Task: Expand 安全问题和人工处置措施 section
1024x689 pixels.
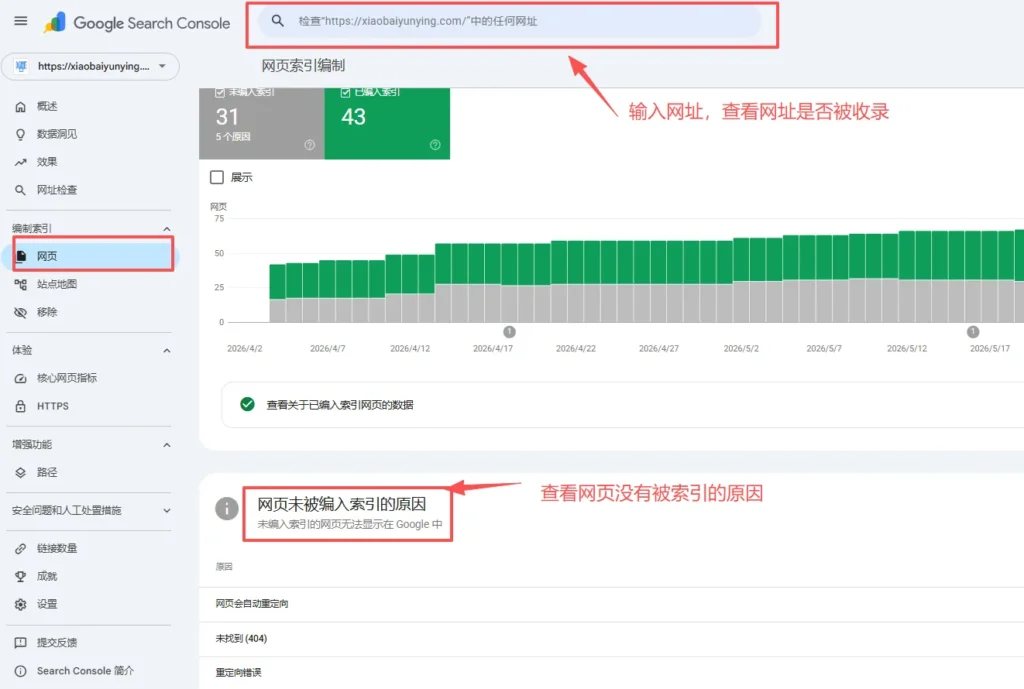Action: [167, 511]
